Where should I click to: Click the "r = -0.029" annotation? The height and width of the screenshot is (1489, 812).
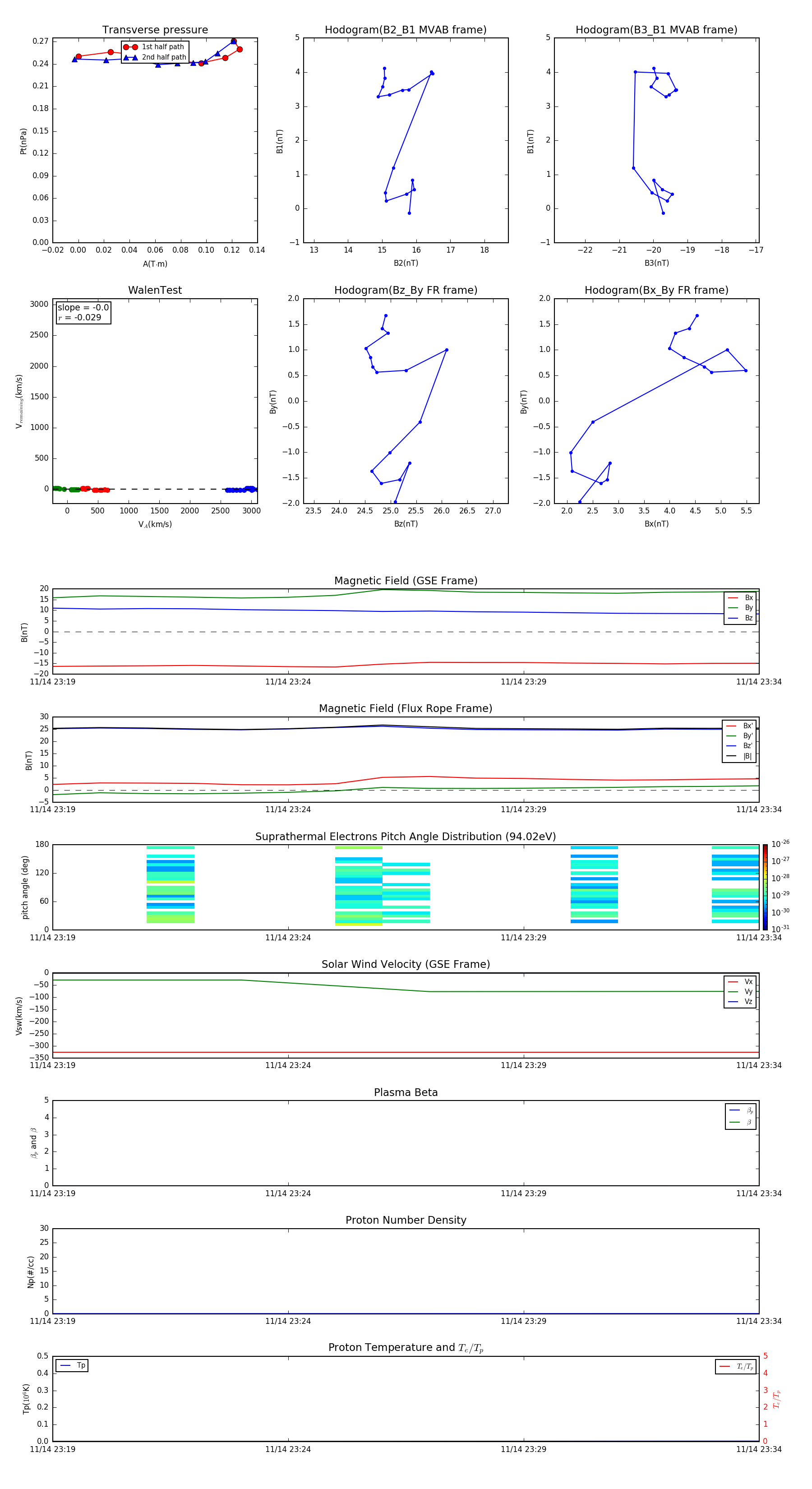point(80,317)
